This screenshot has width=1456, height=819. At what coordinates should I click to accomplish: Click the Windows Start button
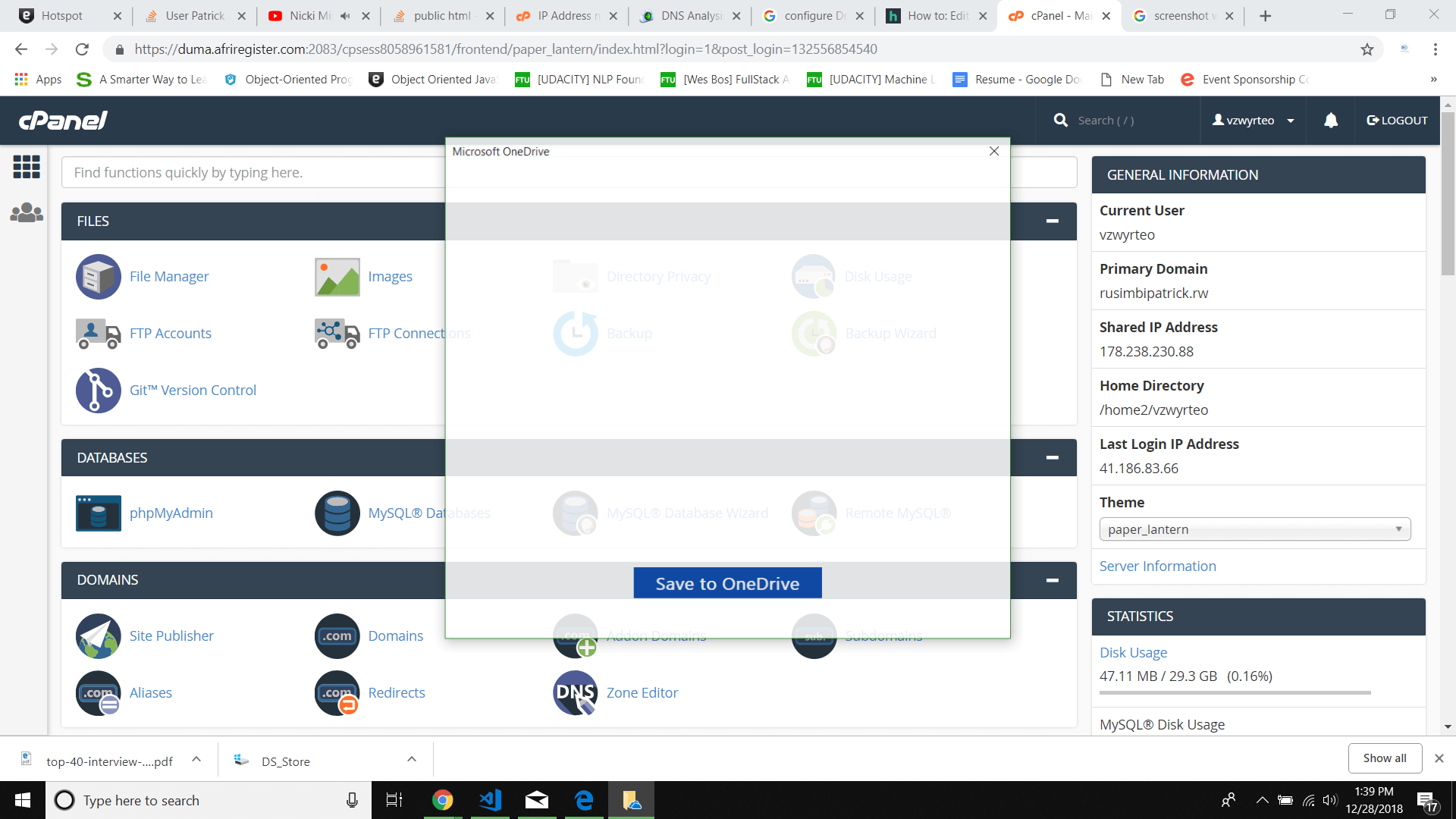click(x=23, y=800)
